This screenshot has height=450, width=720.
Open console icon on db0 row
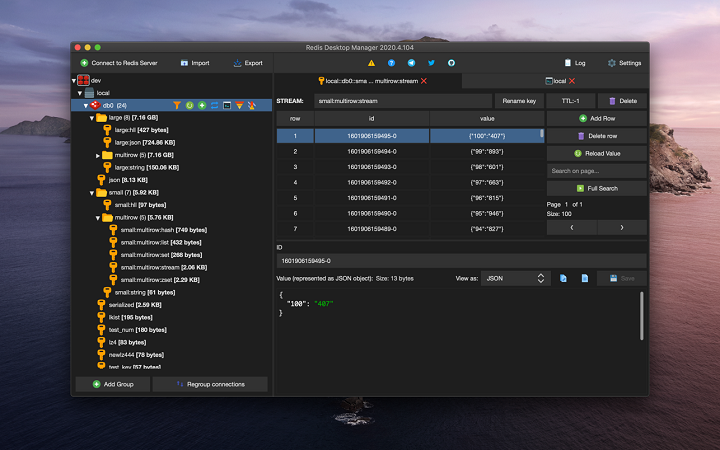pyautogui.click(x=227, y=105)
